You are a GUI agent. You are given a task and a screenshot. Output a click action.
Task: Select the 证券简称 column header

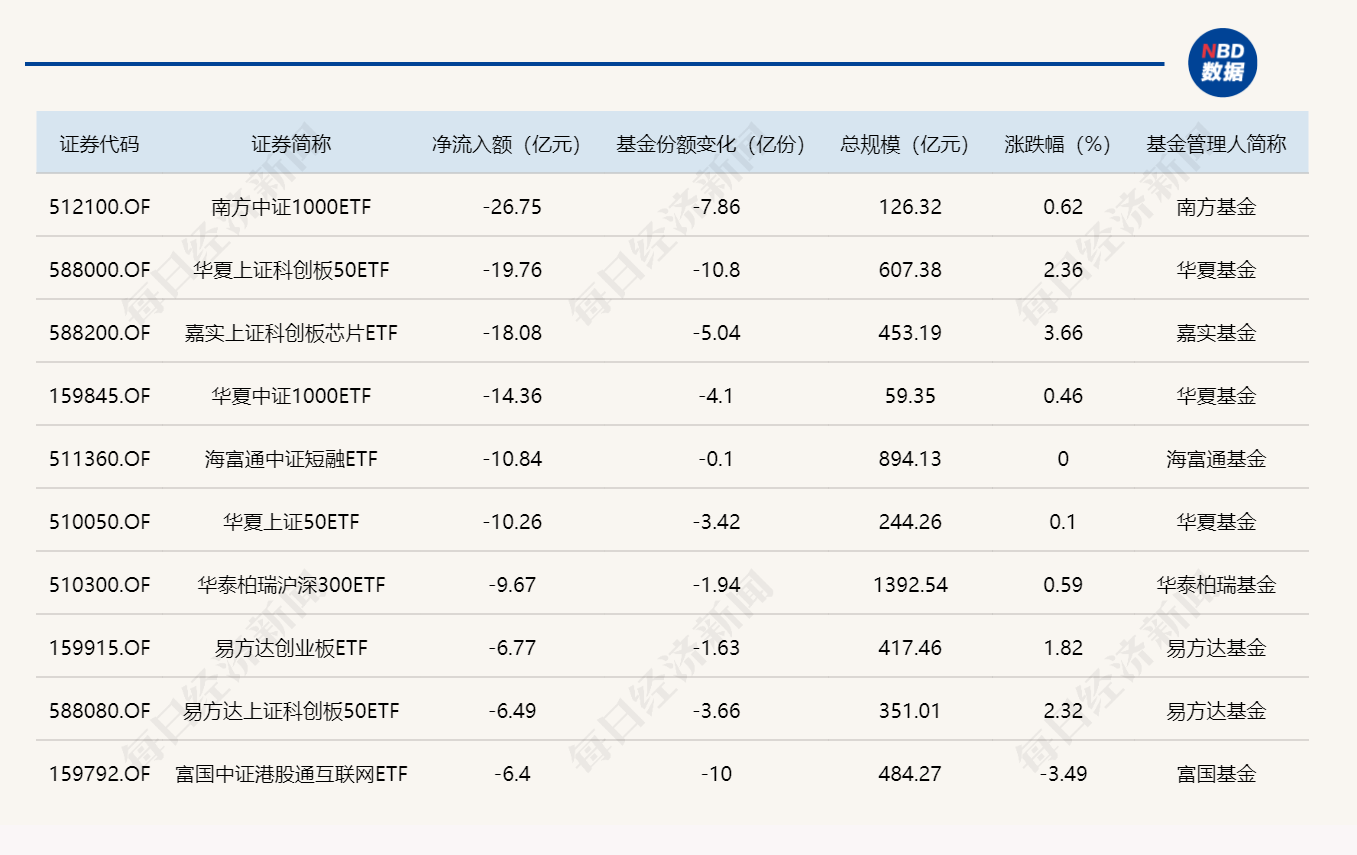pos(291,144)
